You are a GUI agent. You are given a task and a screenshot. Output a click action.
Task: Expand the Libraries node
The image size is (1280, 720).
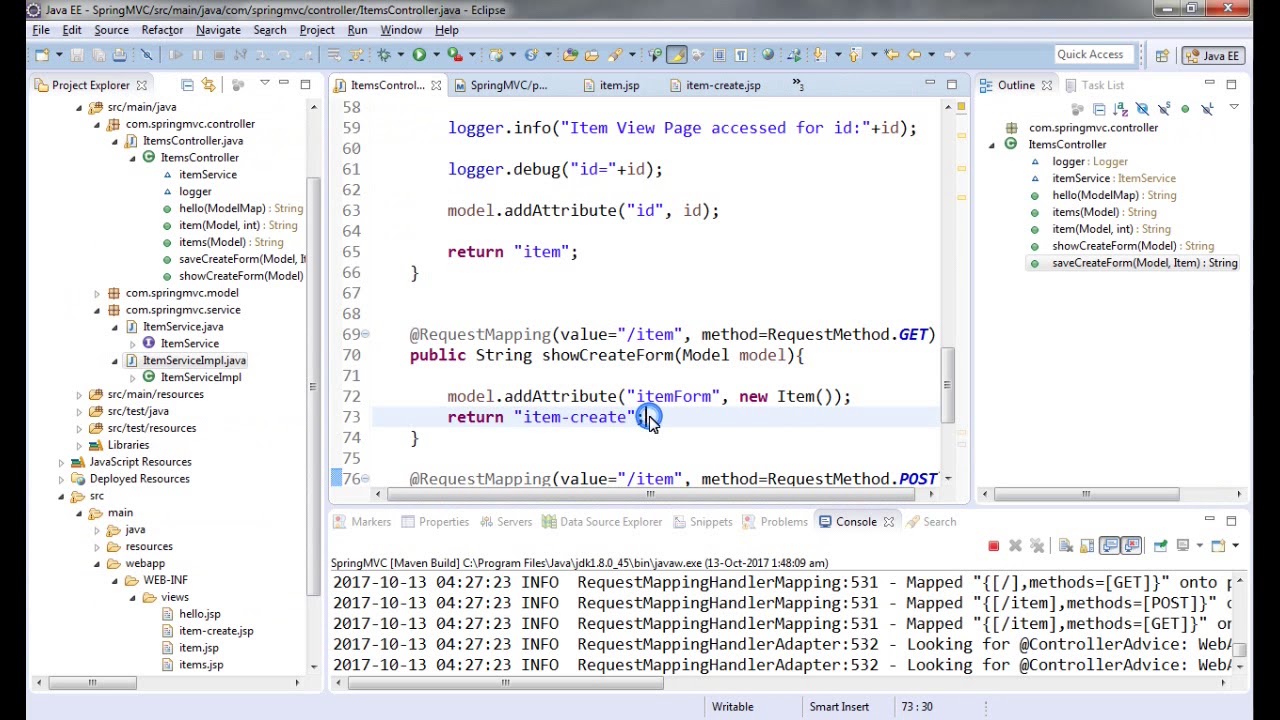79,445
